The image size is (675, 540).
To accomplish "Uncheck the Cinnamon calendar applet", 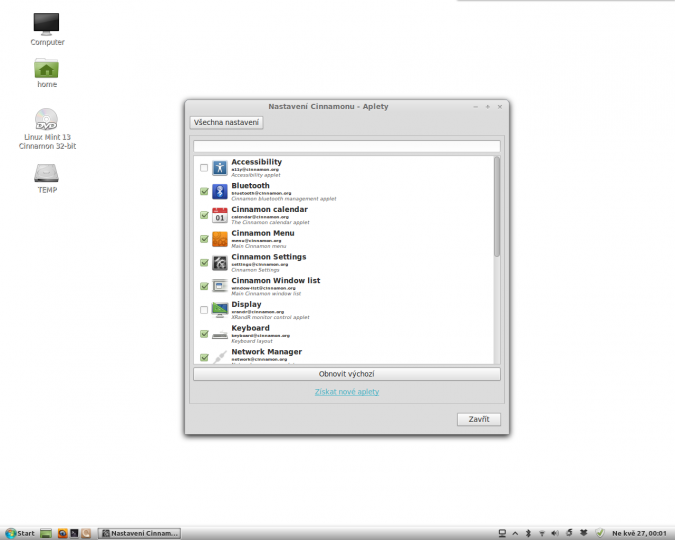I will pos(204,215).
